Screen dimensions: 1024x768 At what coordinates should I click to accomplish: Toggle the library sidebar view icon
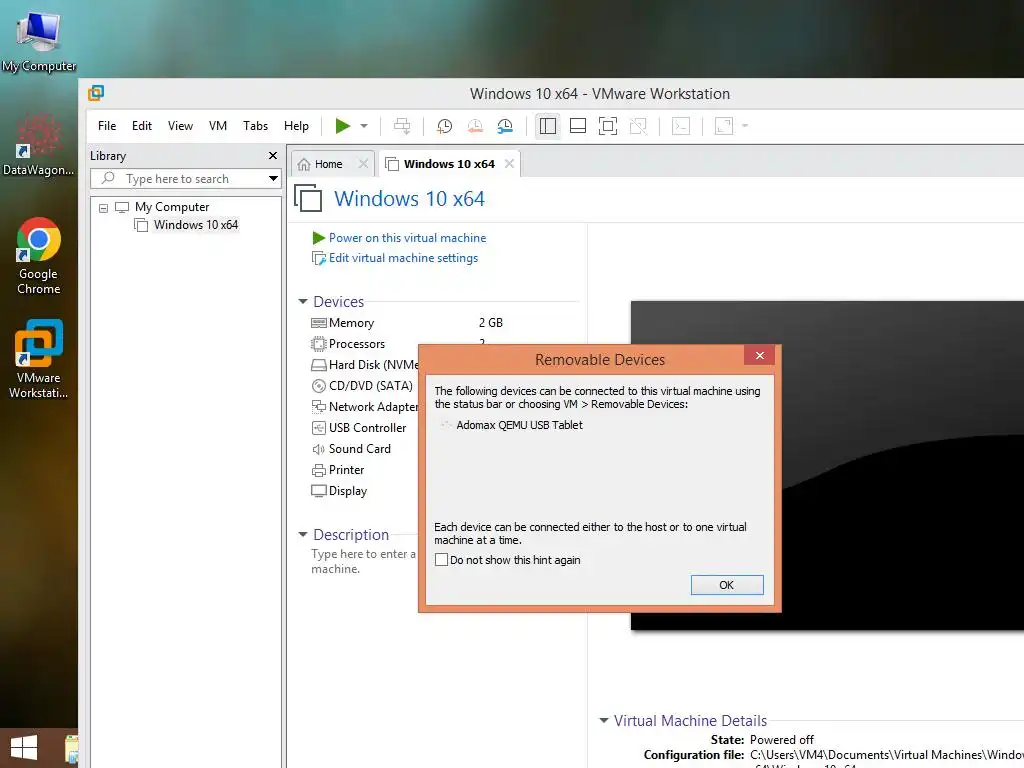tap(548, 126)
